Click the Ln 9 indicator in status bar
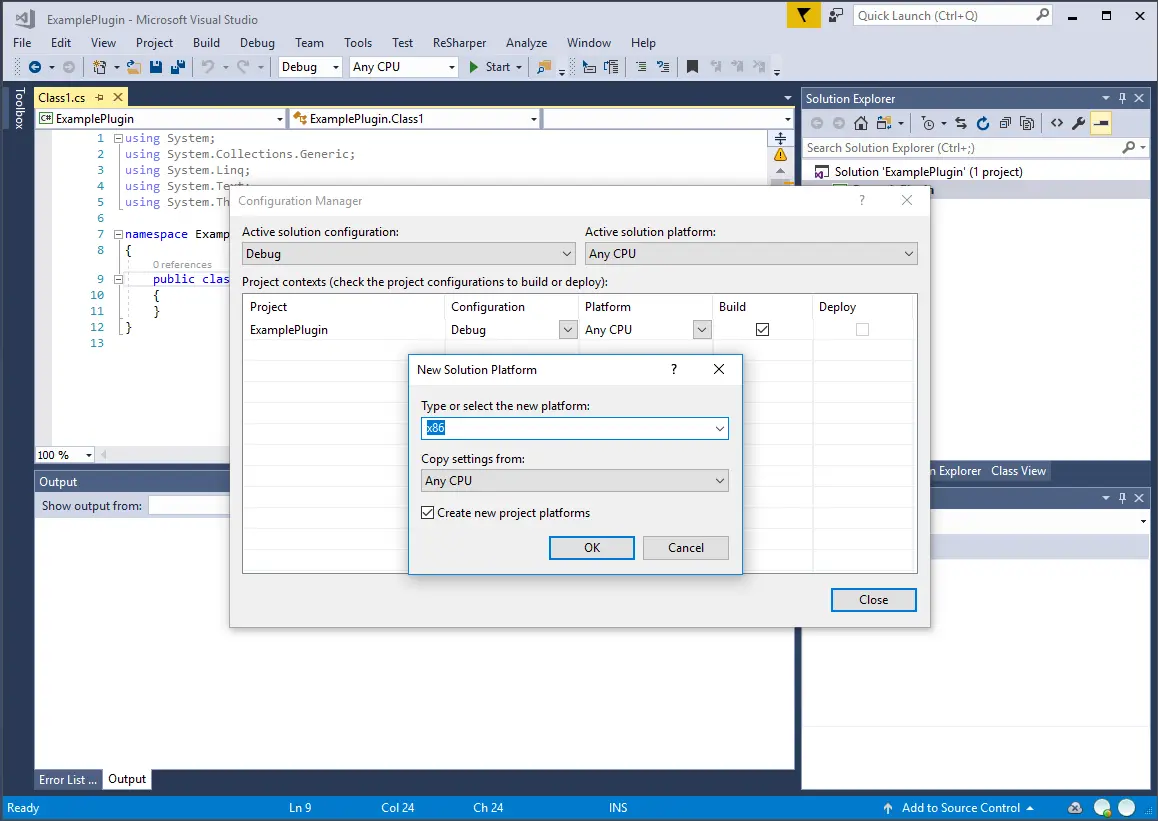 click(300, 808)
